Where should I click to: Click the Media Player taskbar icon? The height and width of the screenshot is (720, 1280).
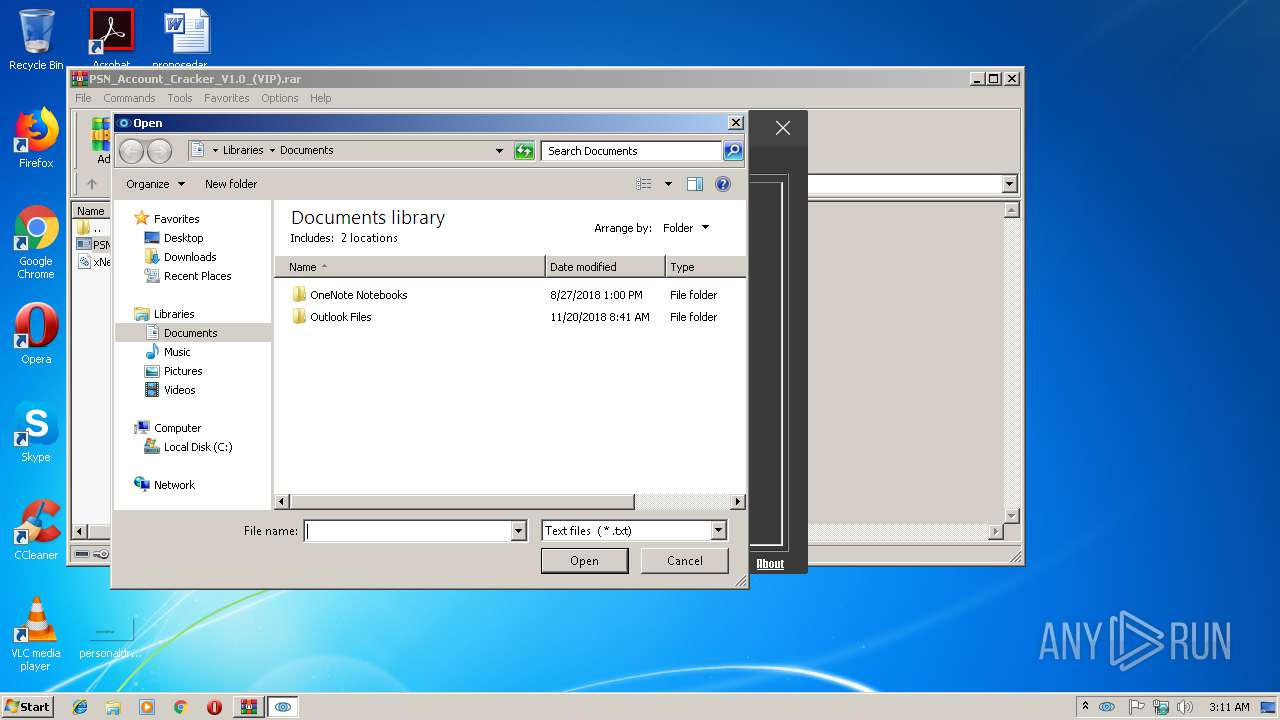point(147,707)
